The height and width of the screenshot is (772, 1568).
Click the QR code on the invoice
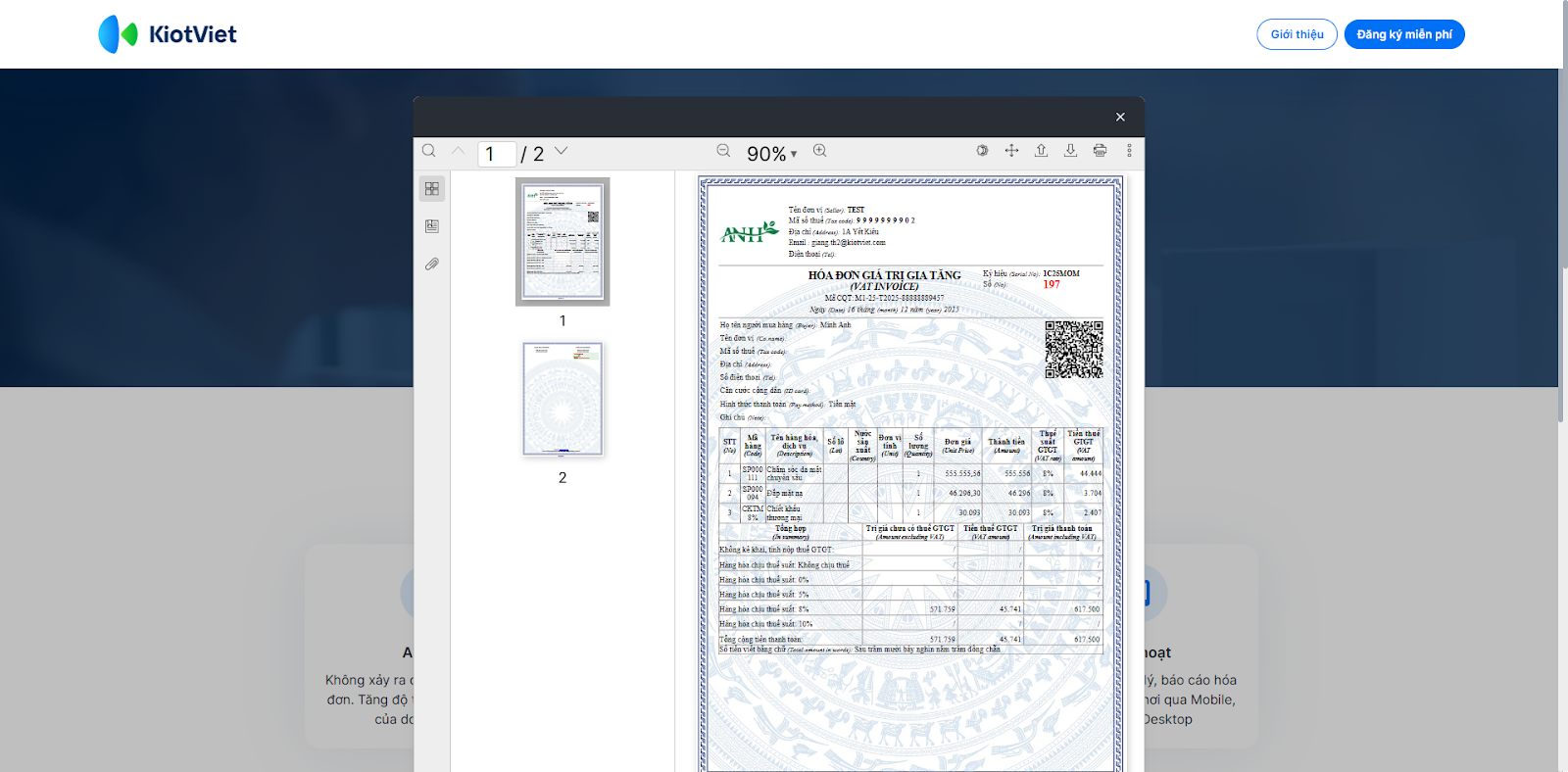point(1074,350)
